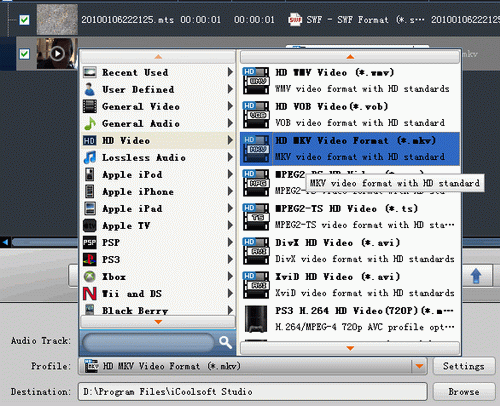Click the 20100106222125.mts file name
The width and height of the screenshot is (500, 406).
[127, 20]
